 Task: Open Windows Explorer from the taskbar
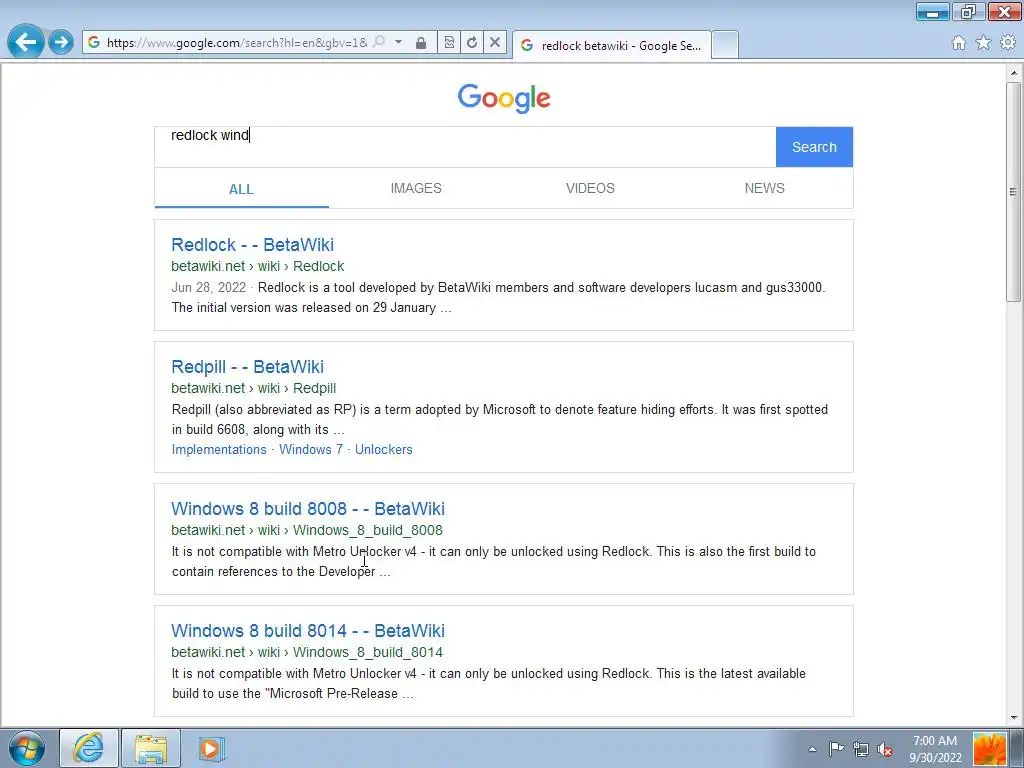coord(151,748)
